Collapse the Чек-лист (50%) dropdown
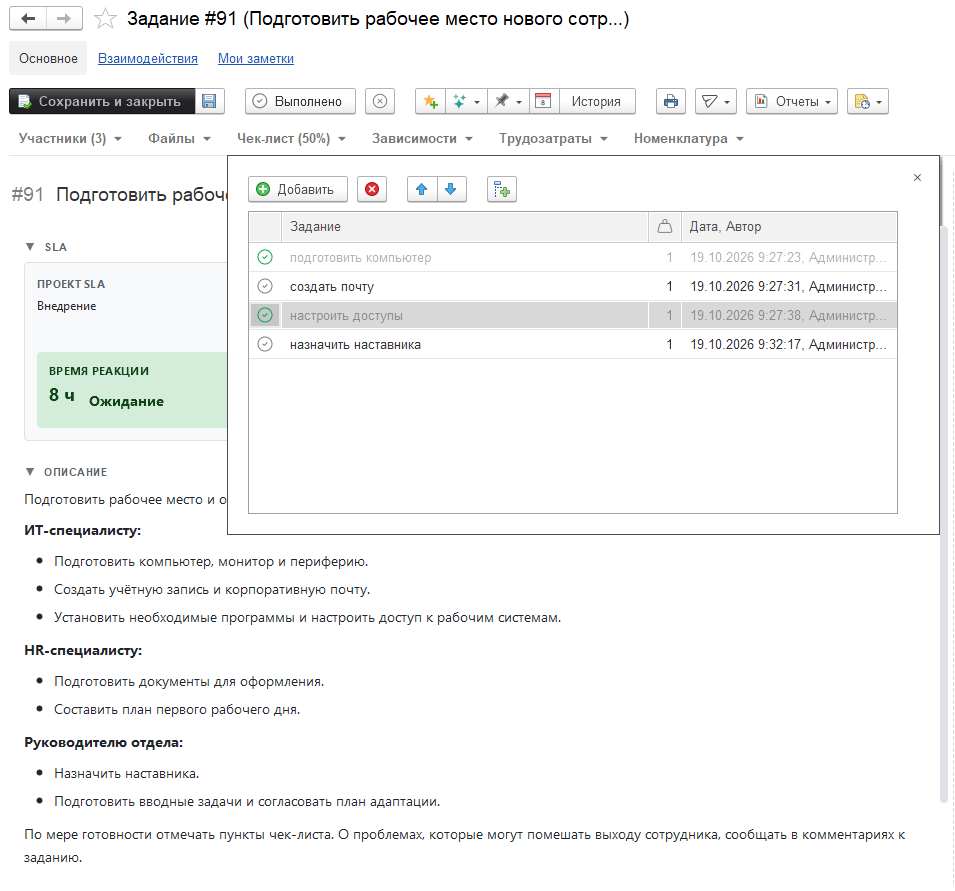Screen dimensions: 955x891 (x=291, y=139)
